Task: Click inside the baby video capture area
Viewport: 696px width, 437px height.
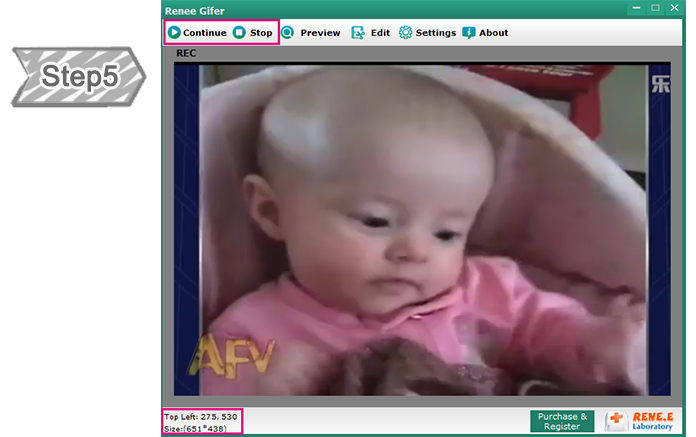Action: click(x=410, y=230)
